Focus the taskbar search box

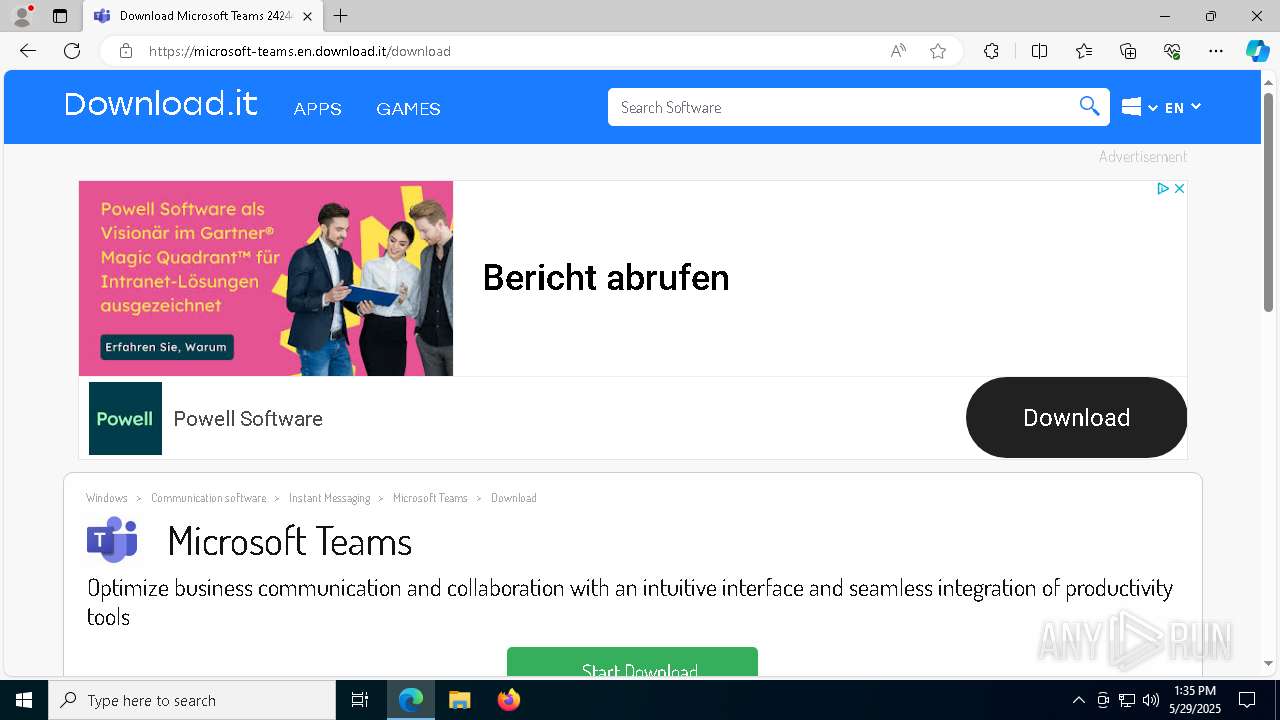[x=192, y=700]
